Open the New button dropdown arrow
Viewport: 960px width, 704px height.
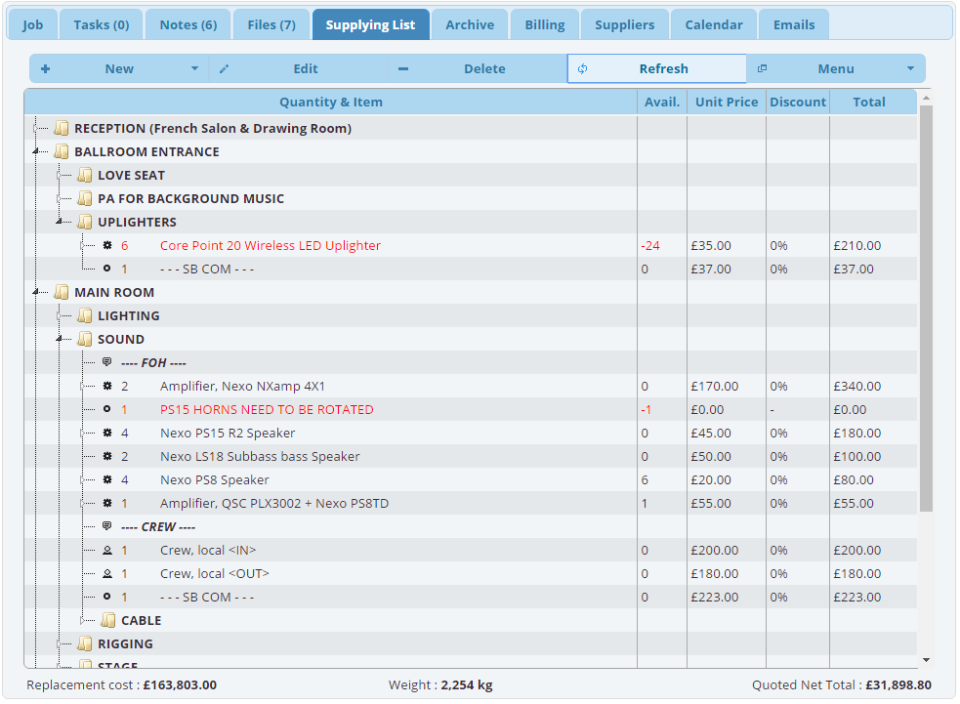(195, 69)
